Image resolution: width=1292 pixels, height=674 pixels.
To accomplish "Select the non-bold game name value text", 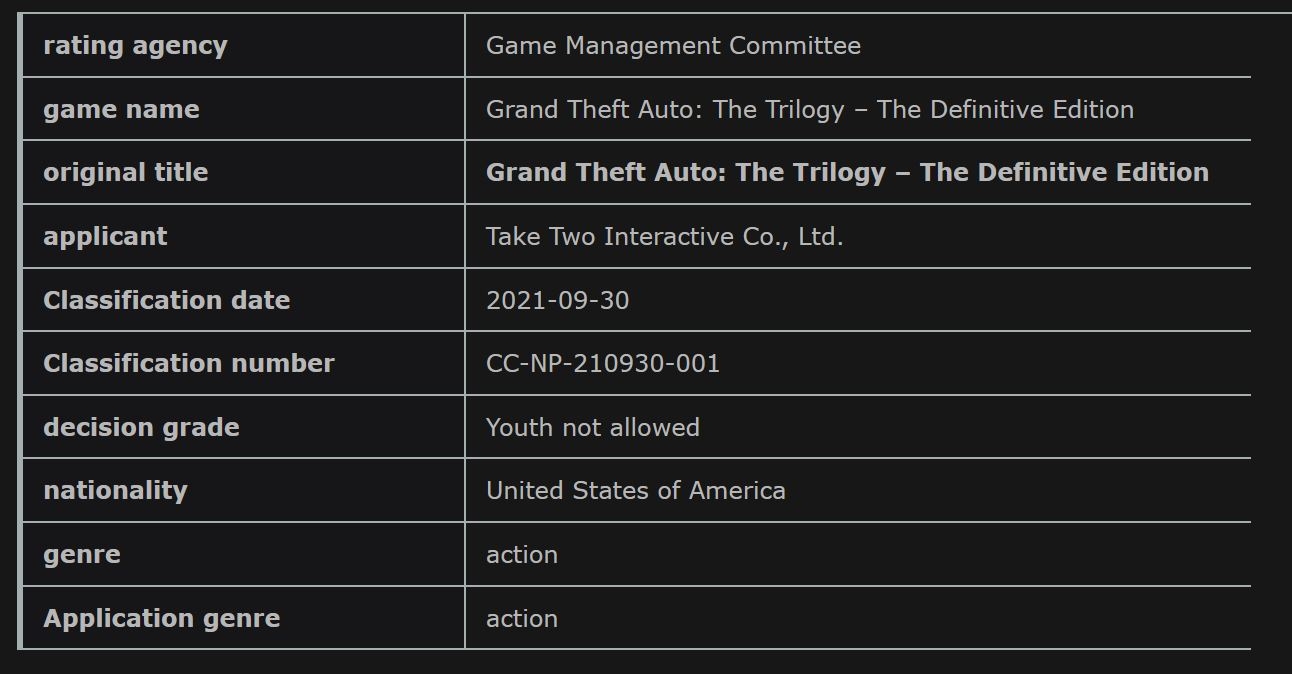I will tap(809, 110).
